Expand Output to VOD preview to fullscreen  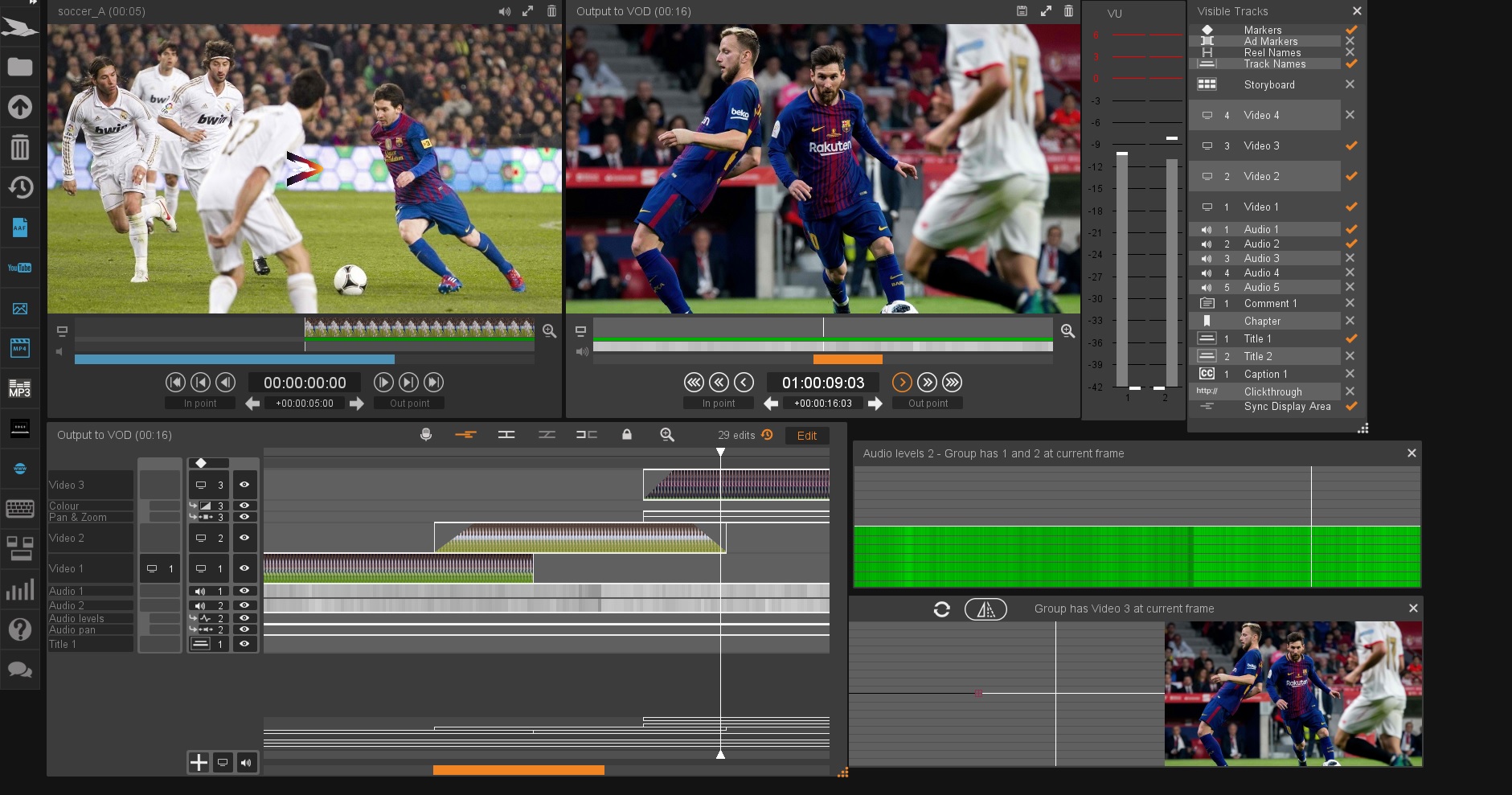tap(1046, 11)
